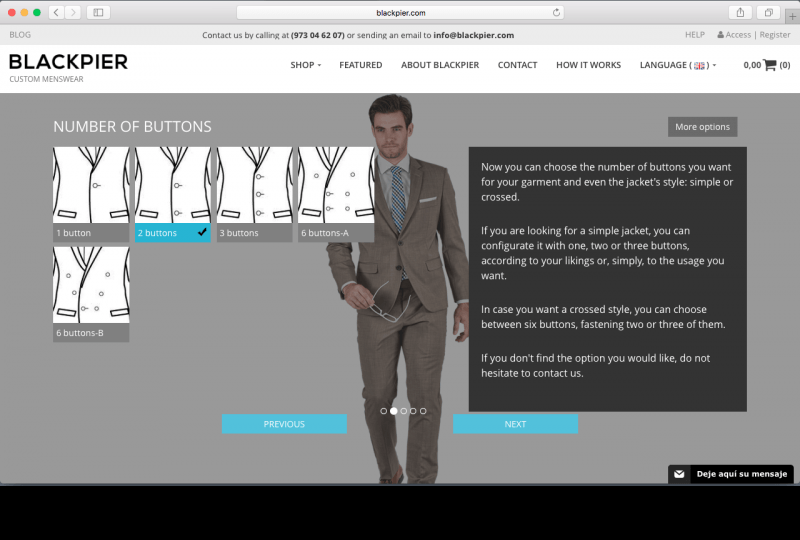The image size is (800, 540).
Task: Select the 2 buttons jacket option
Action: [x=172, y=194]
